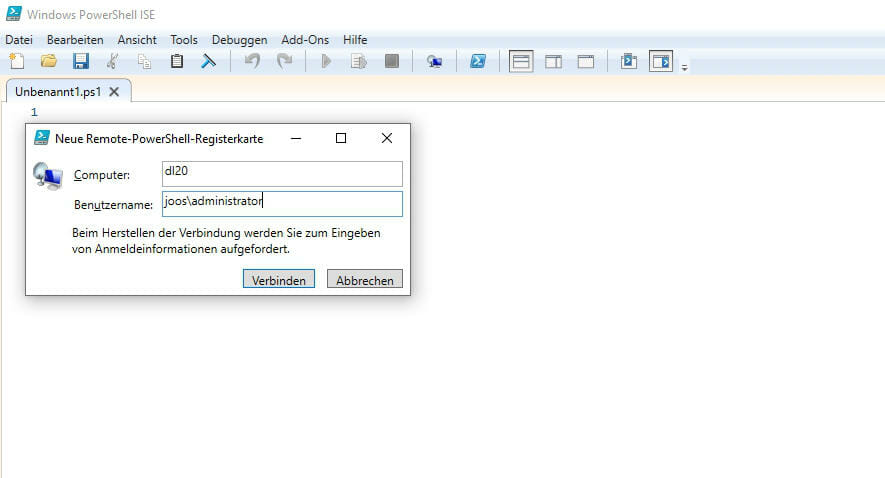
Task: Clear the console pane icon
Action: click(x=209, y=61)
